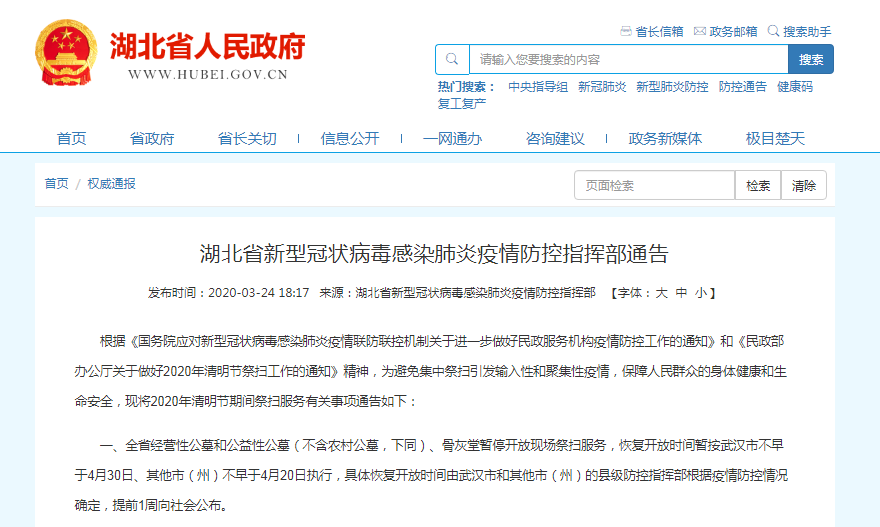Open the 政务邮箱 envelope icon link

(700, 32)
